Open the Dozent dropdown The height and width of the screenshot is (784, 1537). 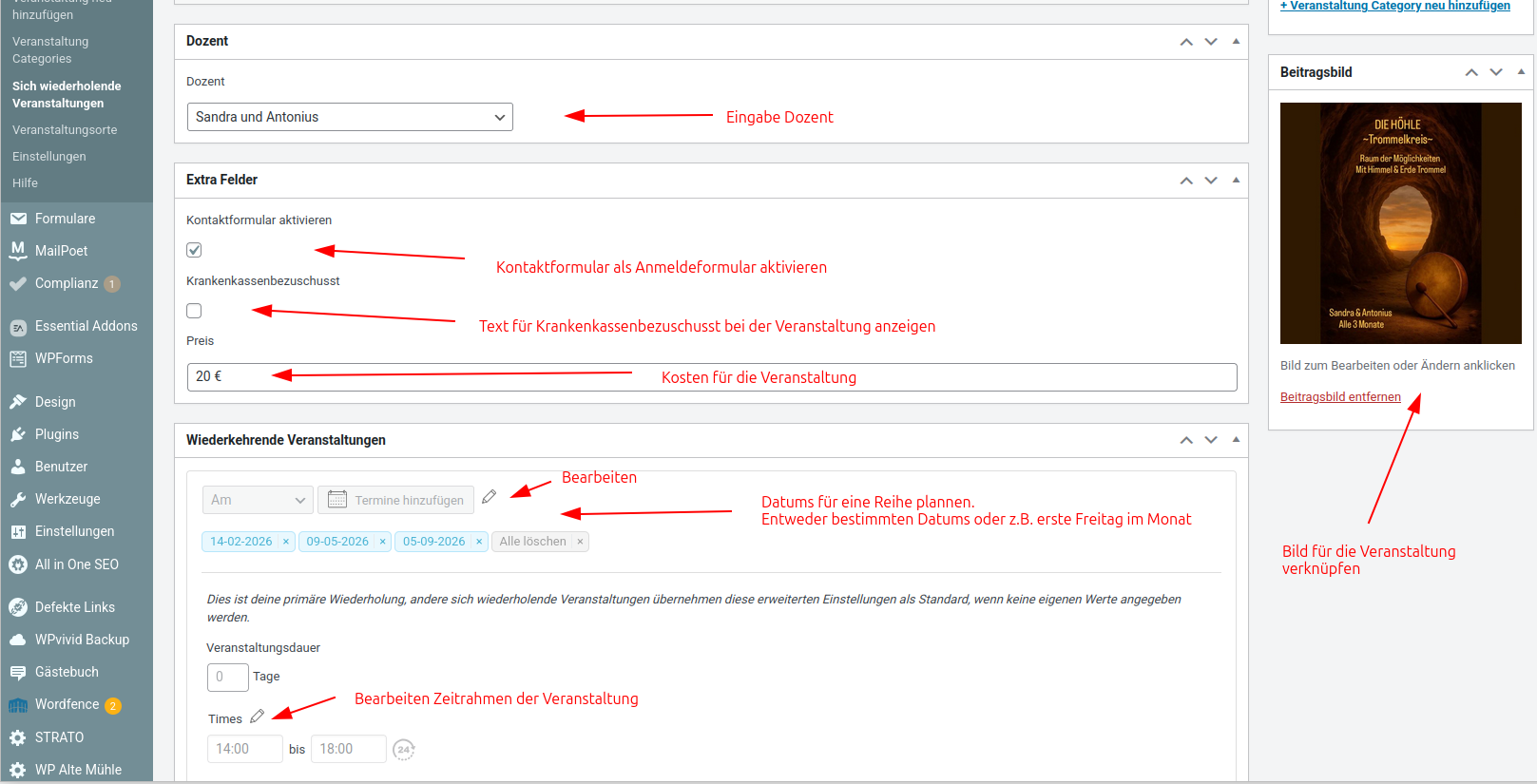350,117
